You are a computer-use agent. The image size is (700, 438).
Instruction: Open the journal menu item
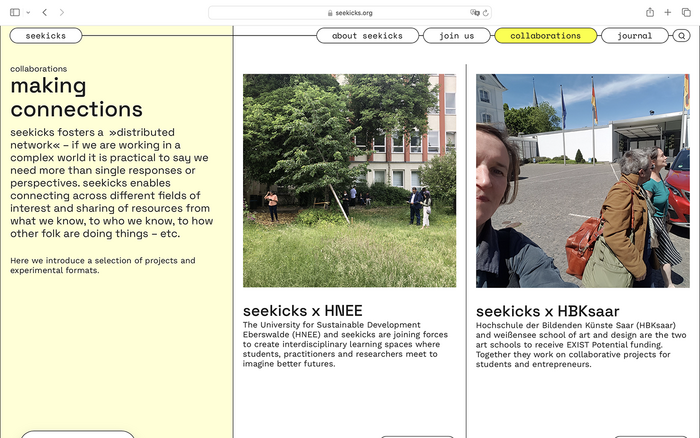point(634,36)
